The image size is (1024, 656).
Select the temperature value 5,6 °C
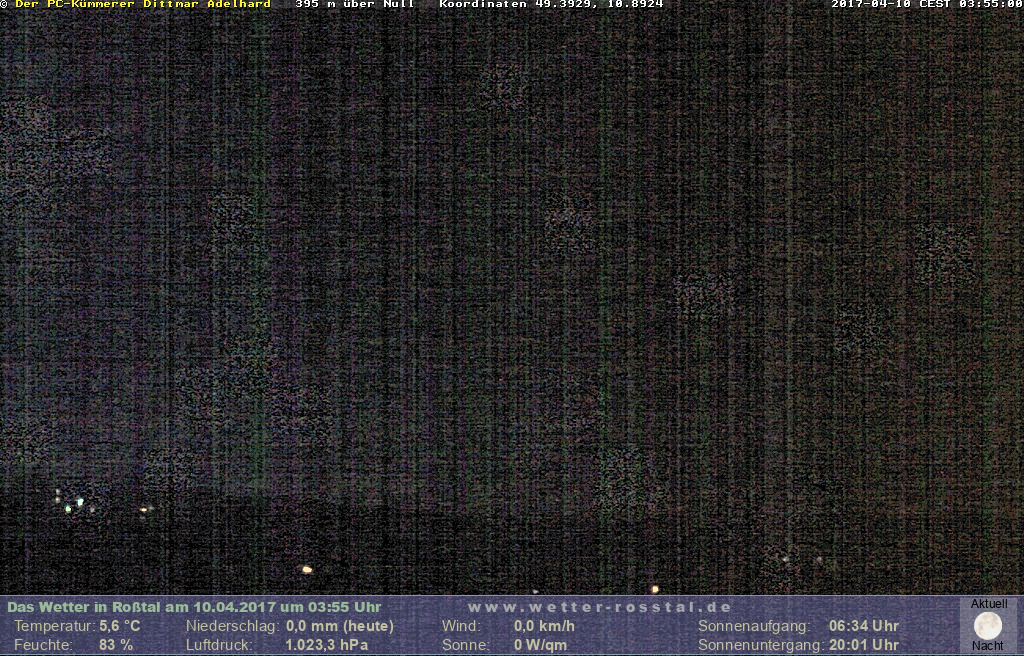[119, 626]
